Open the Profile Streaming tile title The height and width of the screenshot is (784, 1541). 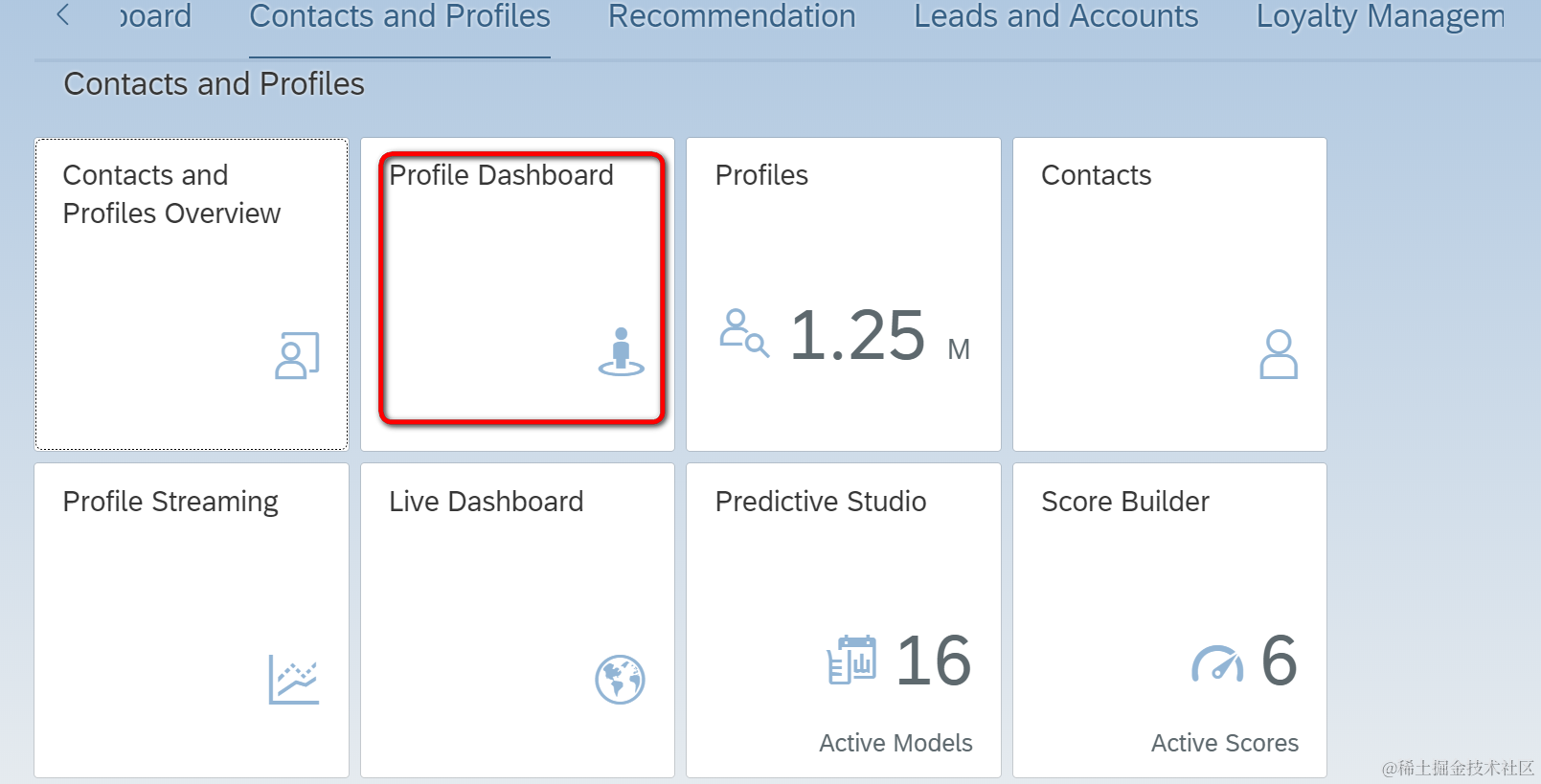pos(170,503)
